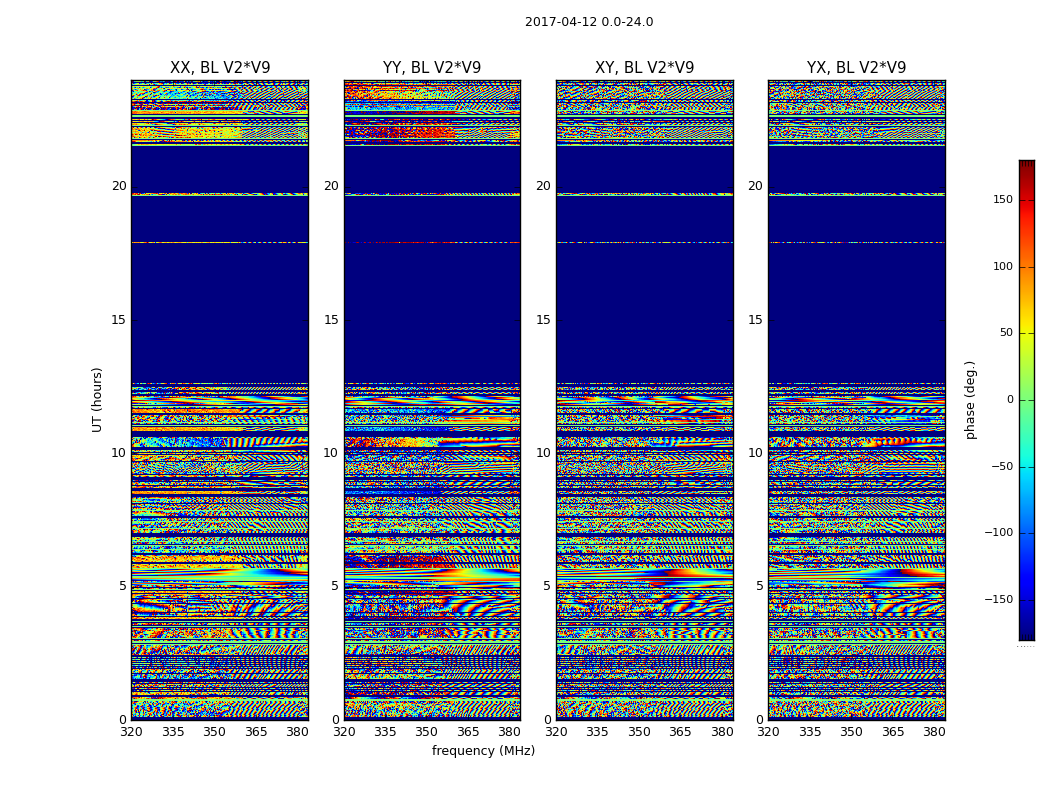Click the colorbar tick label '0'
This screenshot has height=800, width=1050.
pyautogui.click(x=1010, y=400)
